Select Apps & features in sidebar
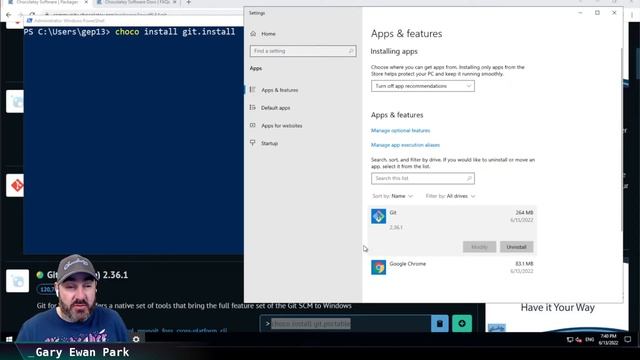The width and height of the screenshot is (640, 360). point(280,90)
